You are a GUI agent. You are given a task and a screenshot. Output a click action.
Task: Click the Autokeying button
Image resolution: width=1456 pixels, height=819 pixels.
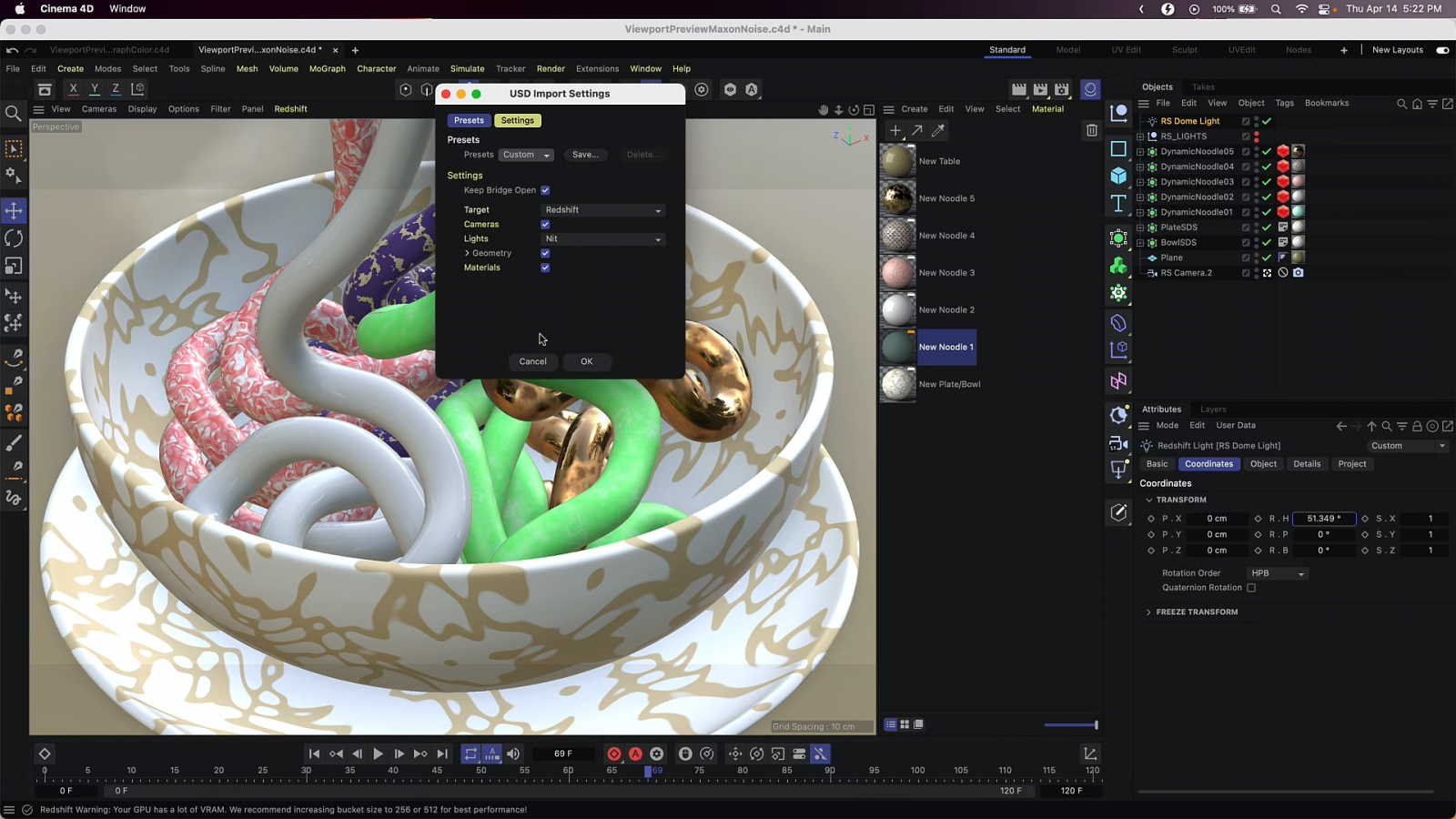[635, 754]
